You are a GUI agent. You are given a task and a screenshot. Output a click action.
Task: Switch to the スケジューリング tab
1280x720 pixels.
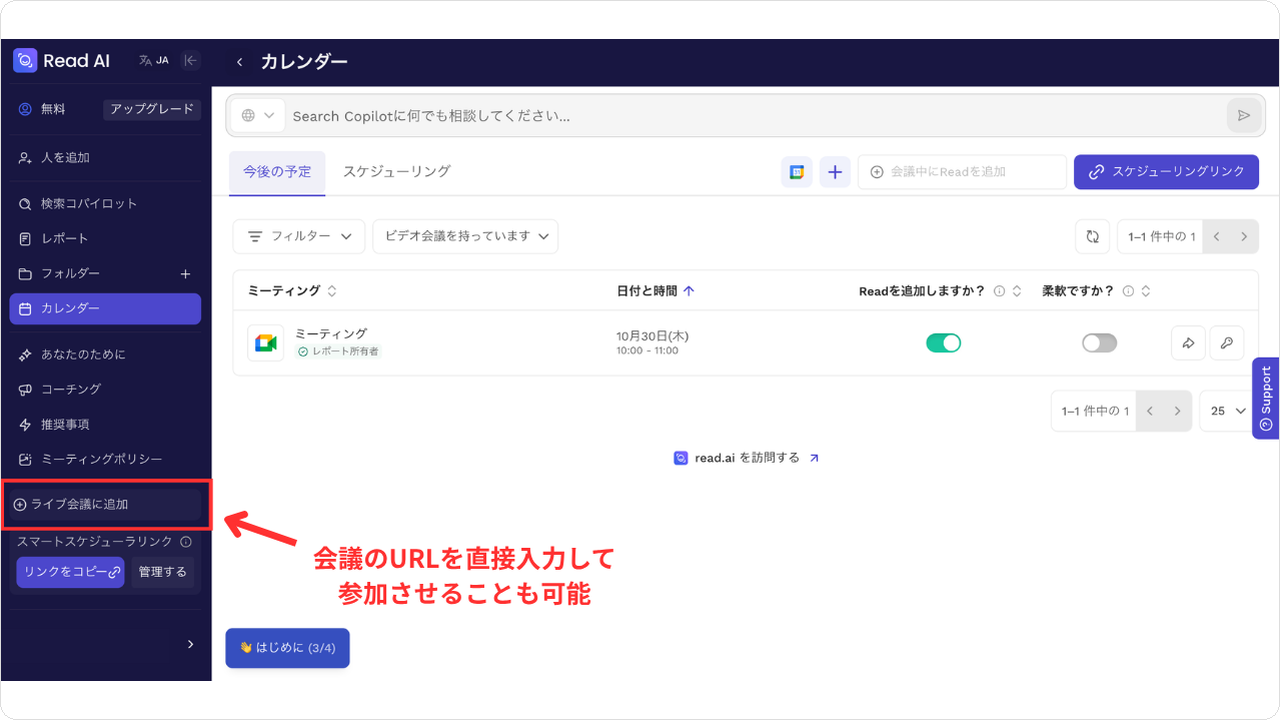(397, 172)
